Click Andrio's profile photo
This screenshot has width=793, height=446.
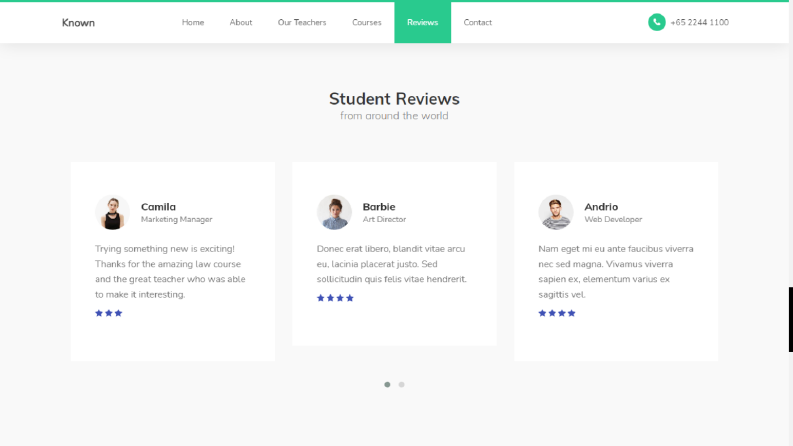pyautogui.click(x=556, y=212)
